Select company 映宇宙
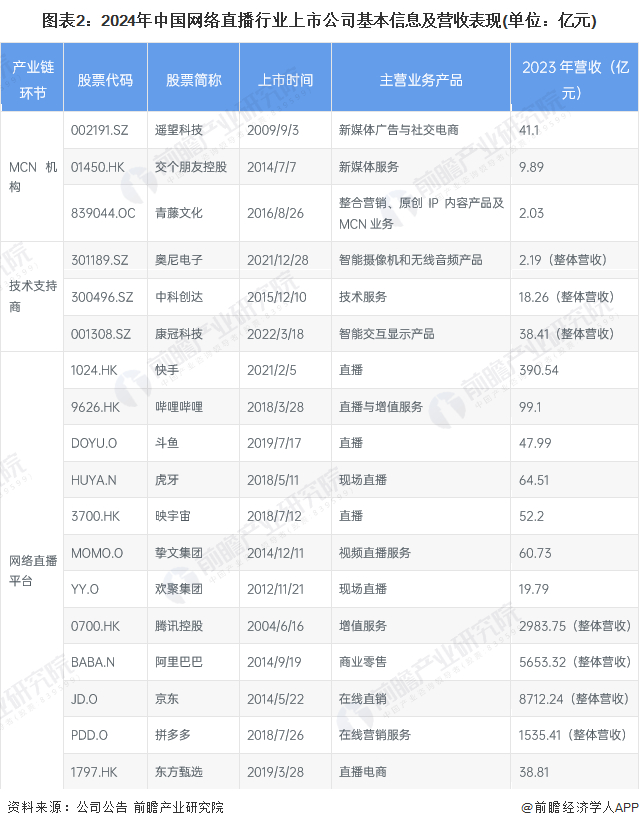 [x=172, y=516]
